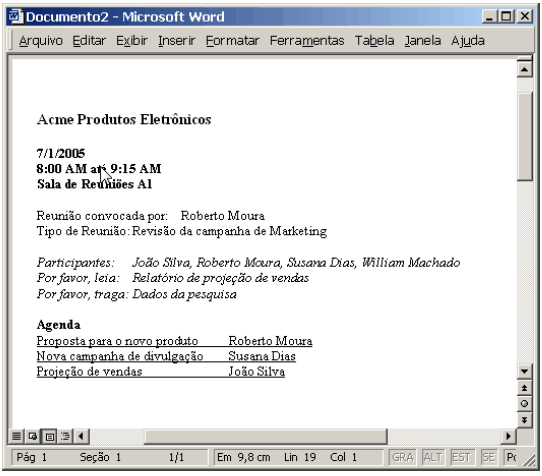Image resolution: width=542 pixels, height=476 pixels.
Task: Go to previous page with double-up arrow
Action: pos(524,388)
